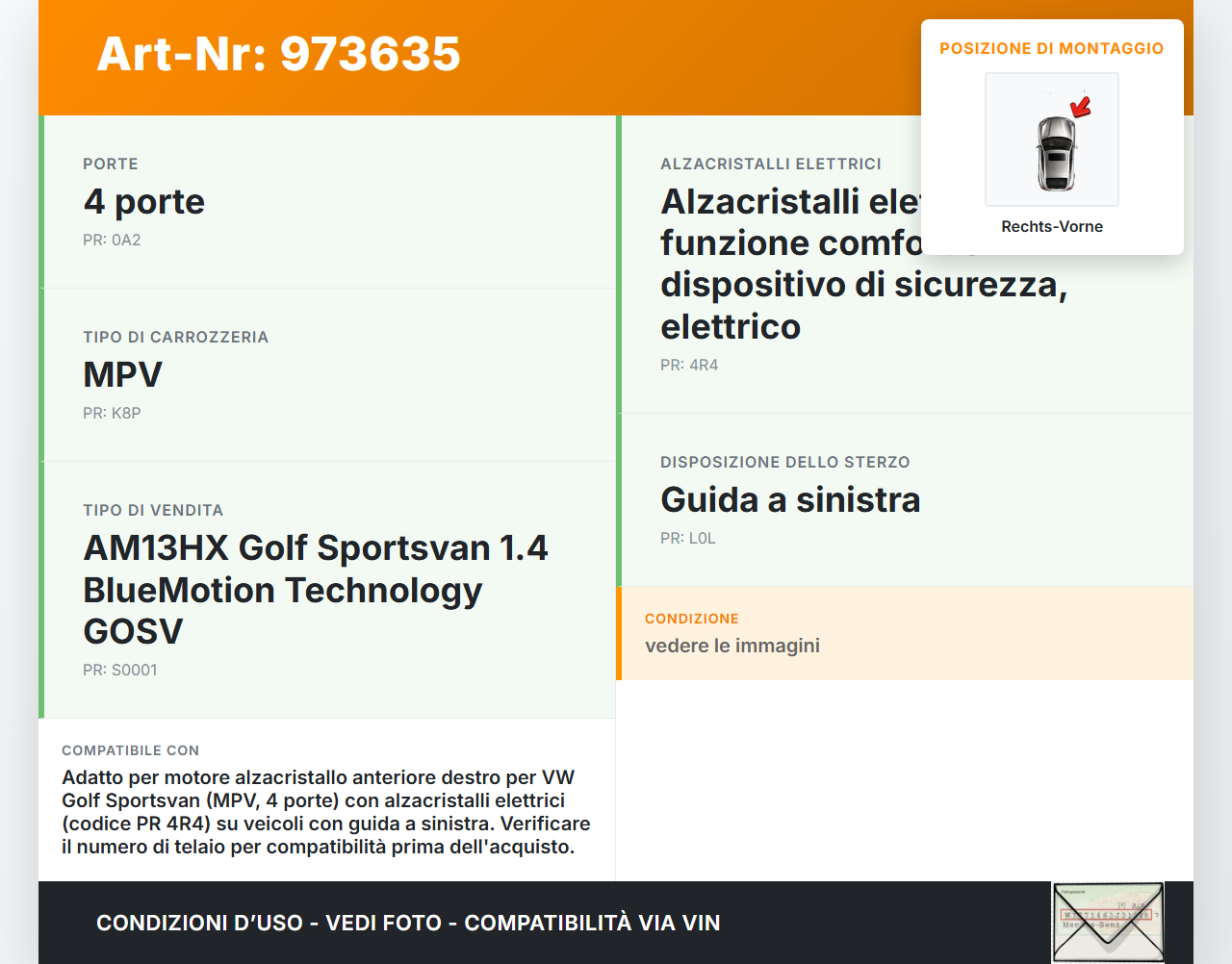
Task: Click the 'PR: 0A2' code
Action: pyautogui.click(x=112, y=241)
